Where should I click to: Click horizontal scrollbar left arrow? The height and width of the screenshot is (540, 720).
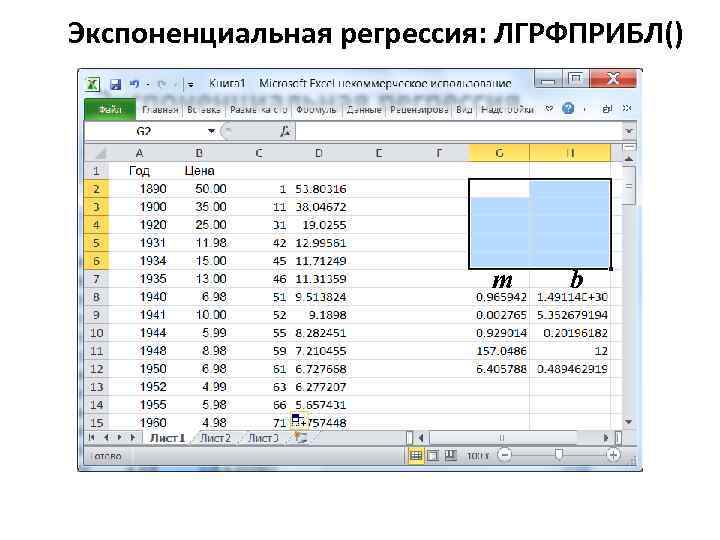pyautogui.click(x=420, y=438)
